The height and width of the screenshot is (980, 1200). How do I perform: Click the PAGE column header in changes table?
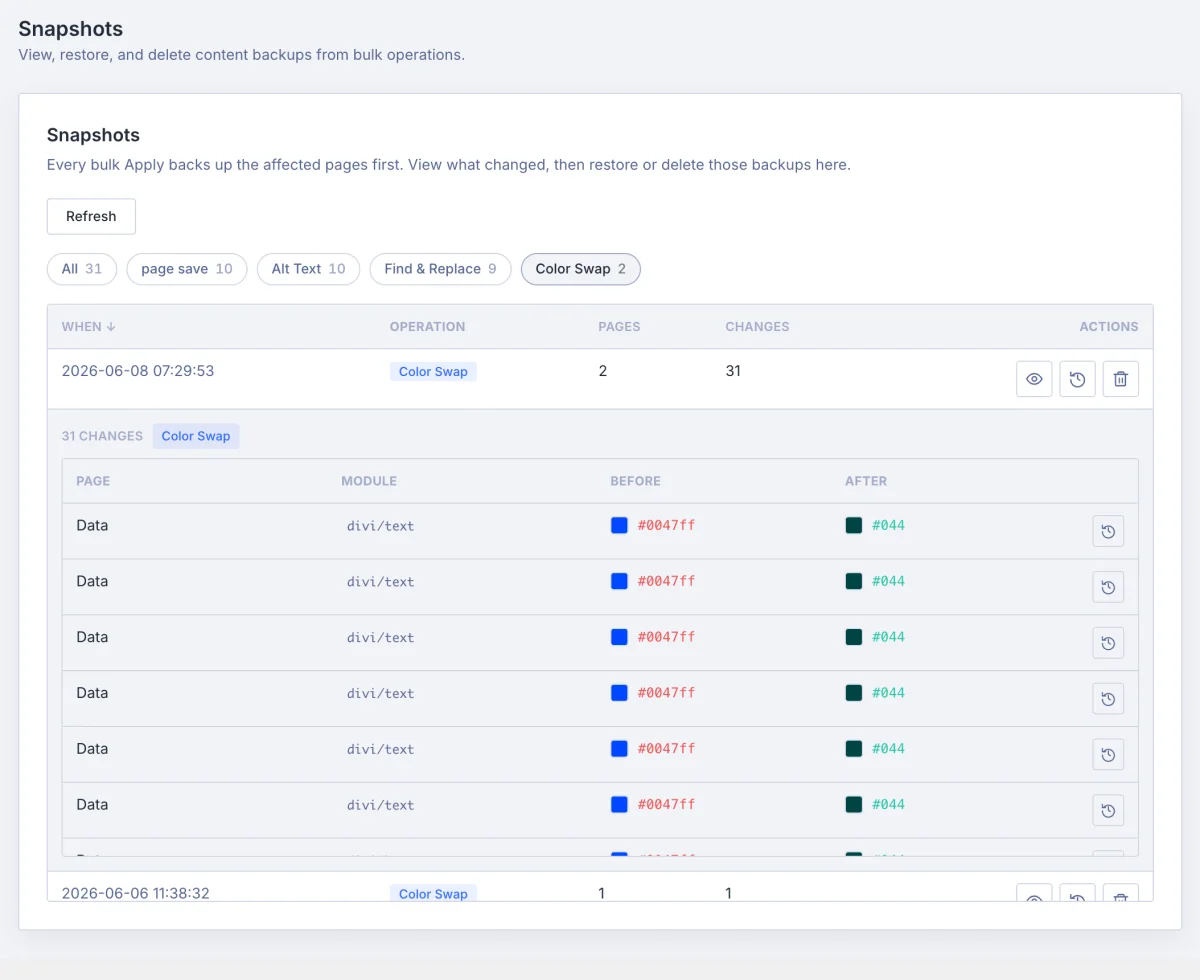click(x=93, y=481)
